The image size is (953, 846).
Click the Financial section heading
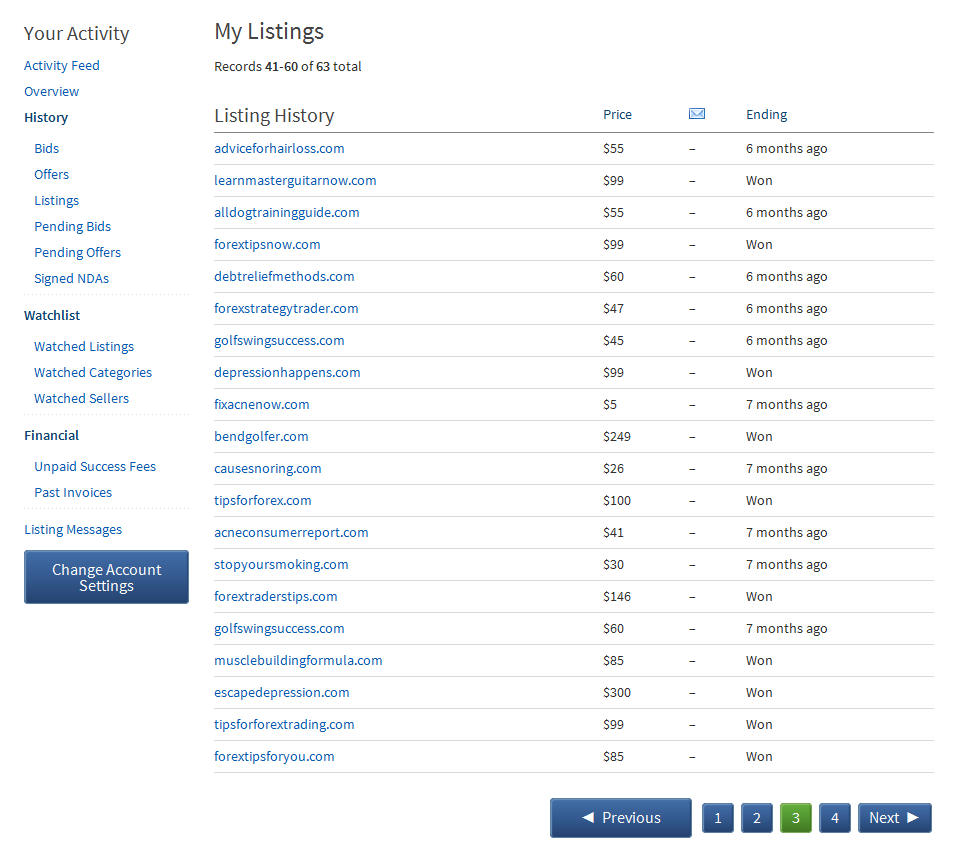tap(52, 436)
